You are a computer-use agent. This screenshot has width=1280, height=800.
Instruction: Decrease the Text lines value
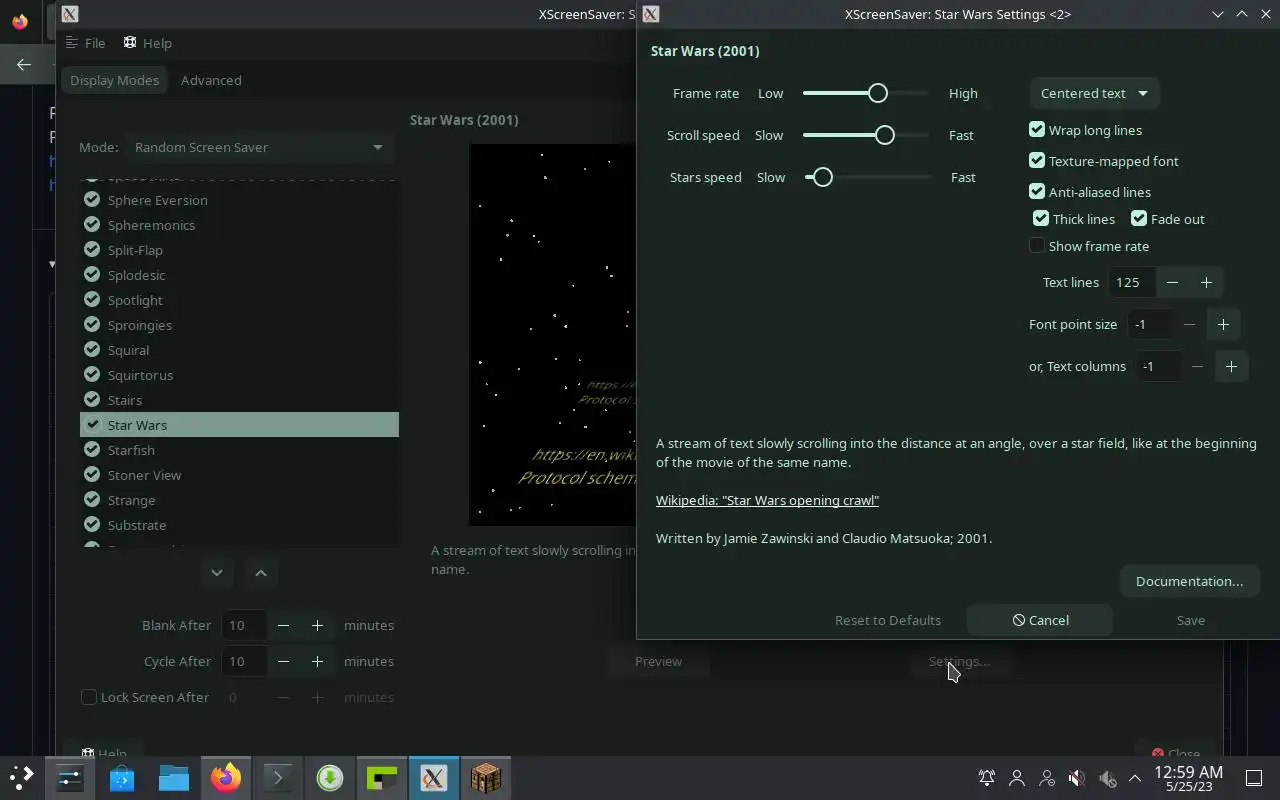click(x=1172, y=283)
